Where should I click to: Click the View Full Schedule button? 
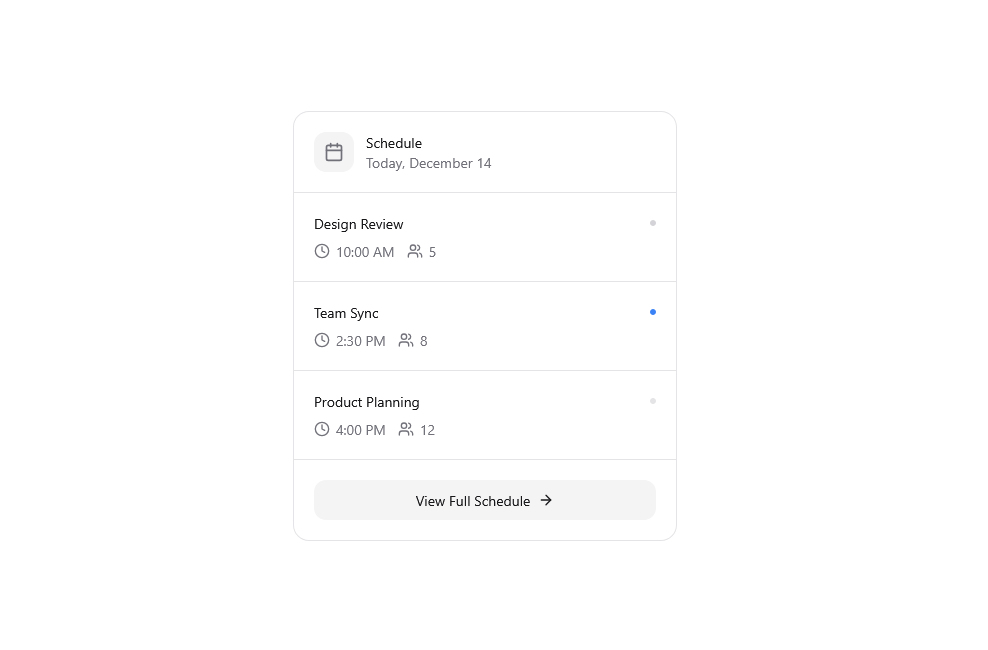[x=485, y=500]
